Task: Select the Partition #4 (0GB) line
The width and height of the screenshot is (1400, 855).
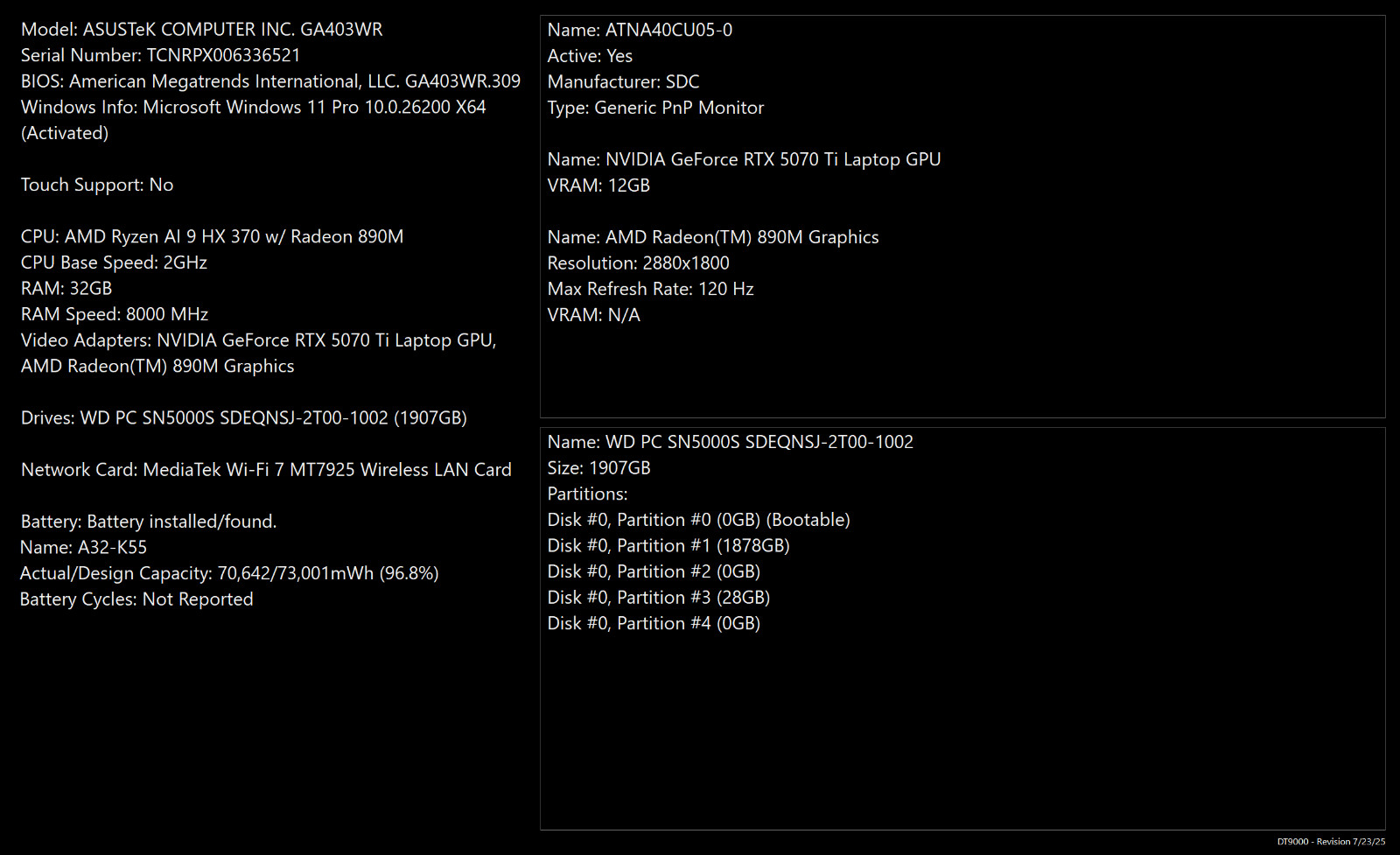Action: [x=654, y=623]
